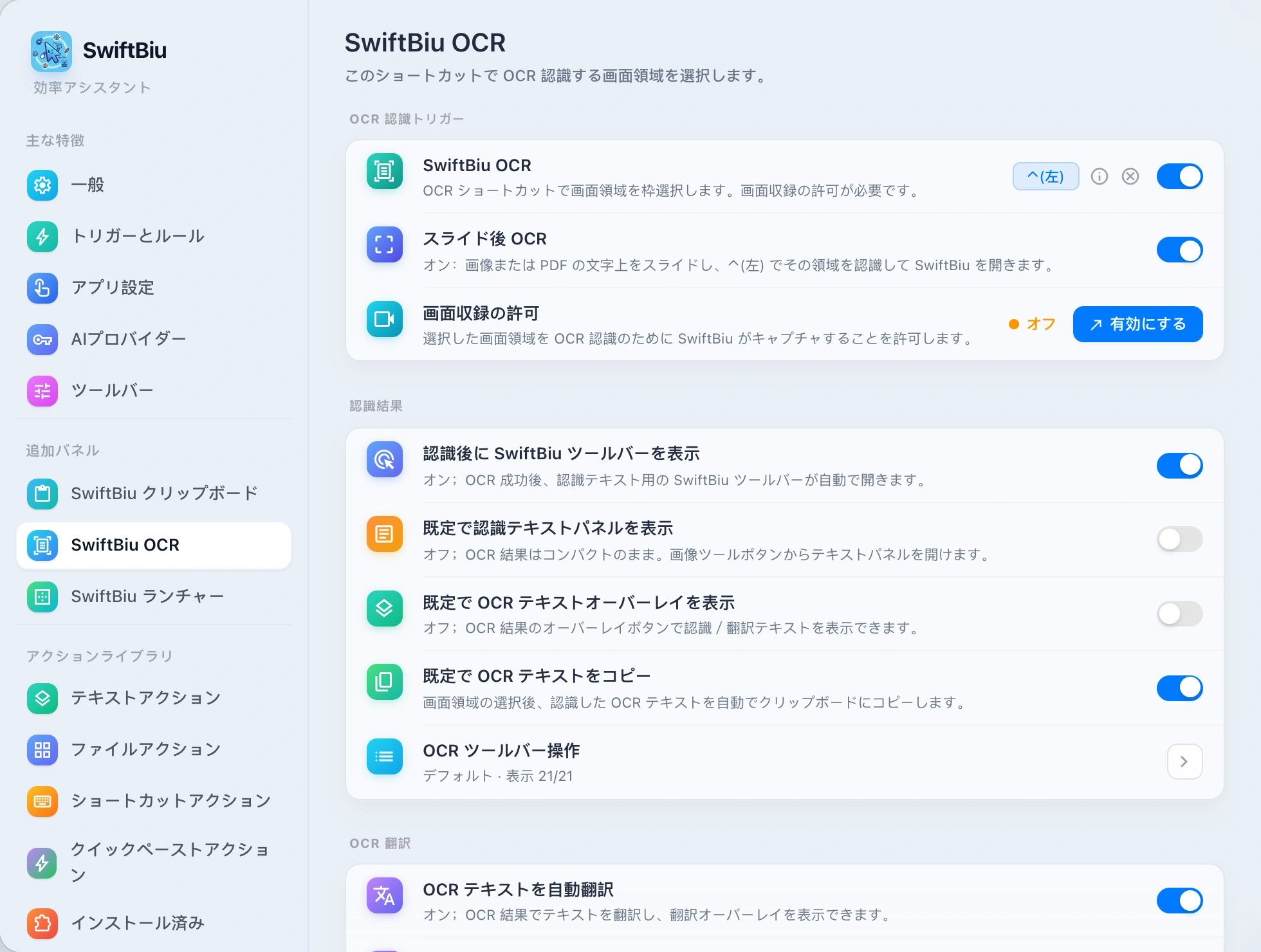
Task: Open ファイルアクション library
Action: click(153, 750)
